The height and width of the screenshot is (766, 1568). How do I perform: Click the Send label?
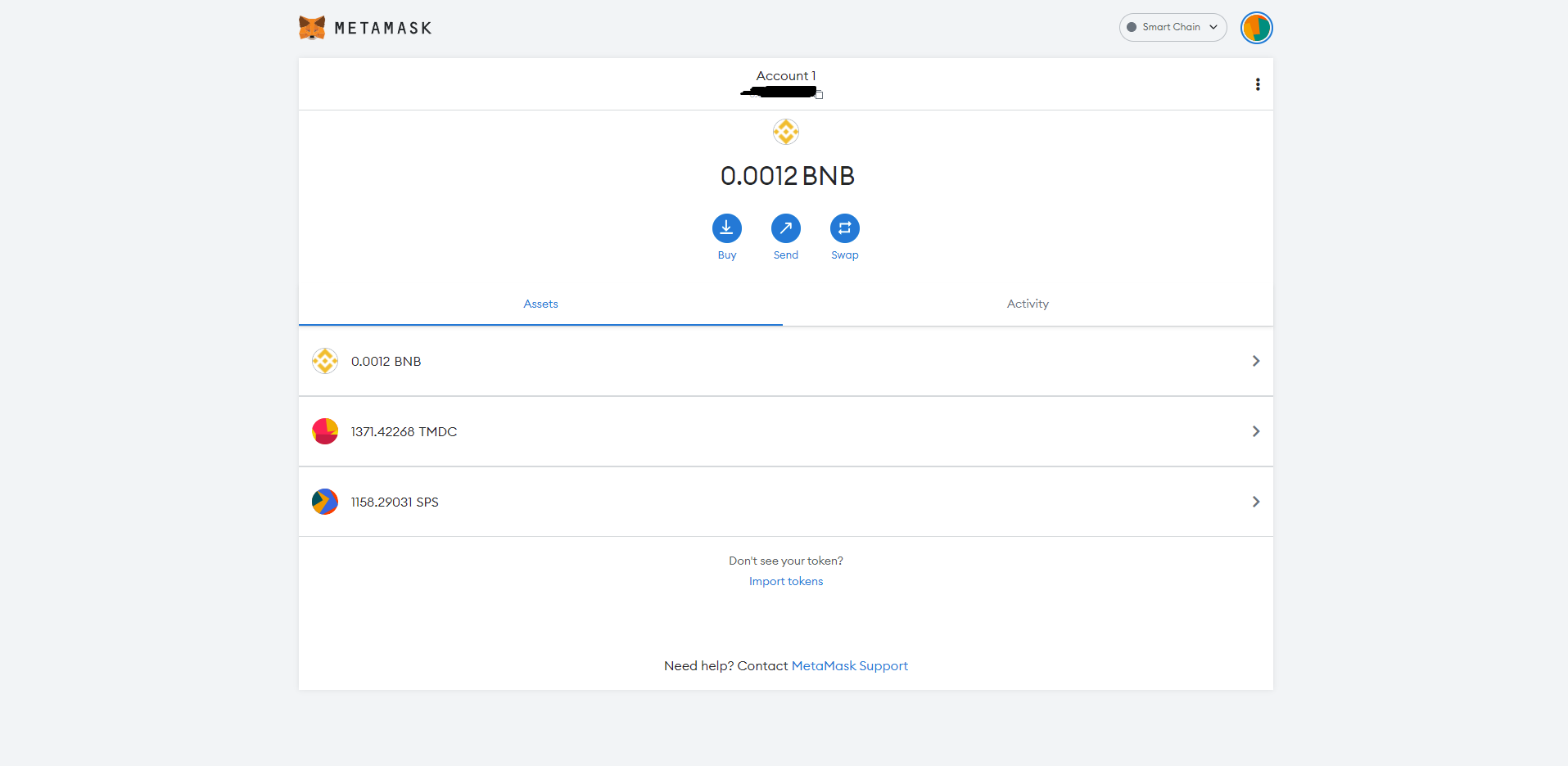tap(786, 255)
